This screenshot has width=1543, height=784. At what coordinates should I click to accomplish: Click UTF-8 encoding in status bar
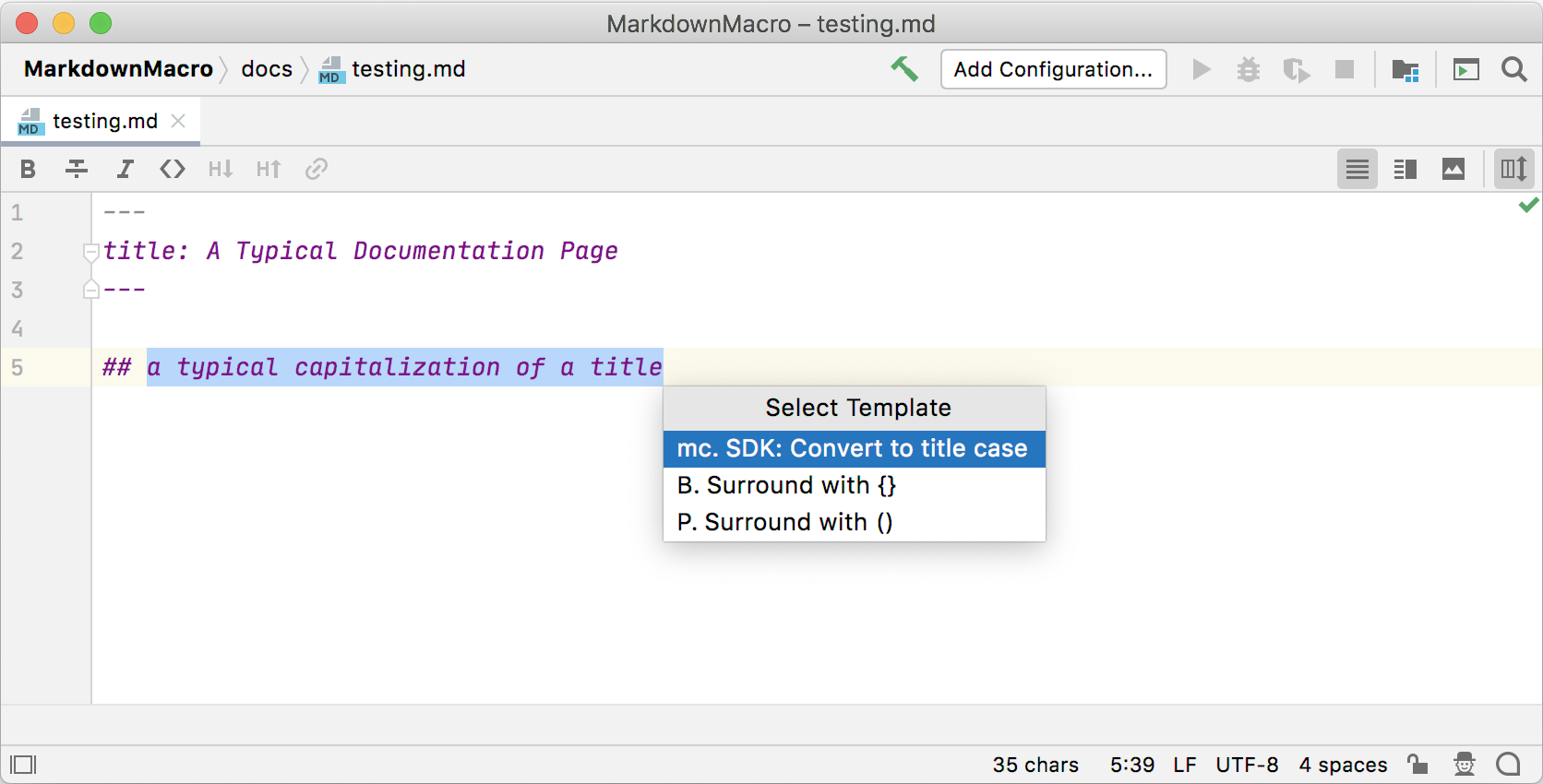[x=1247, y=765]
